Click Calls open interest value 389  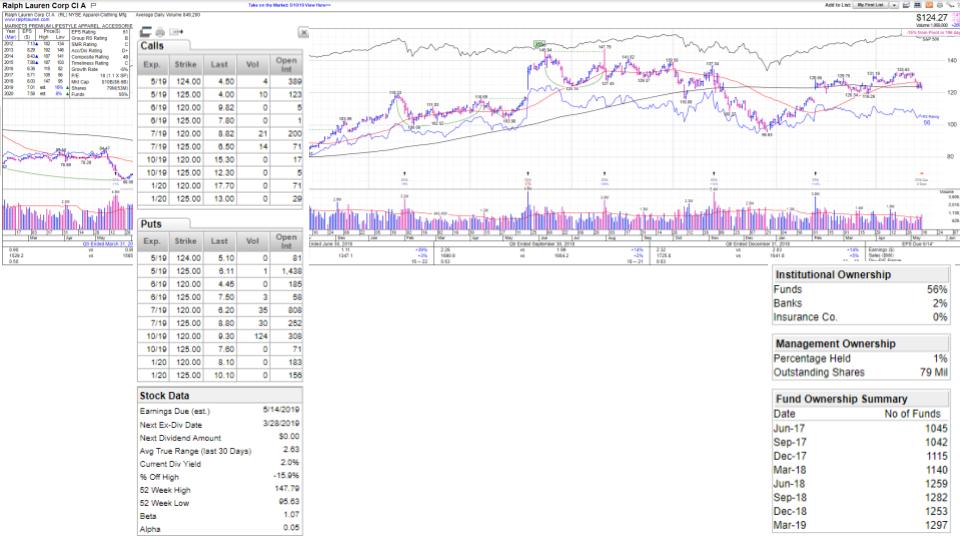point(295,81)
